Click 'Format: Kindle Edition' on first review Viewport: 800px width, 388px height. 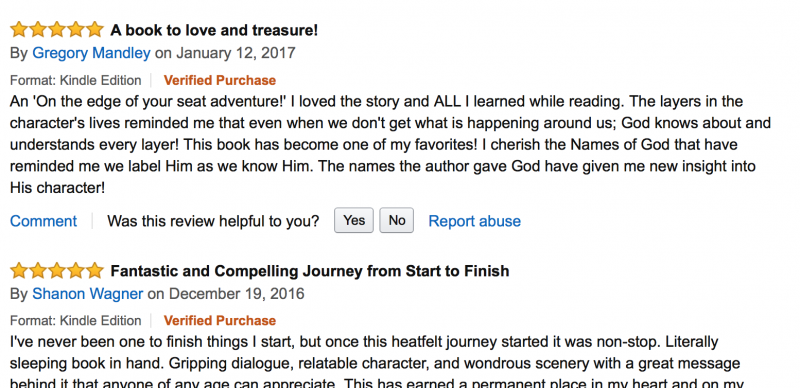76,81
